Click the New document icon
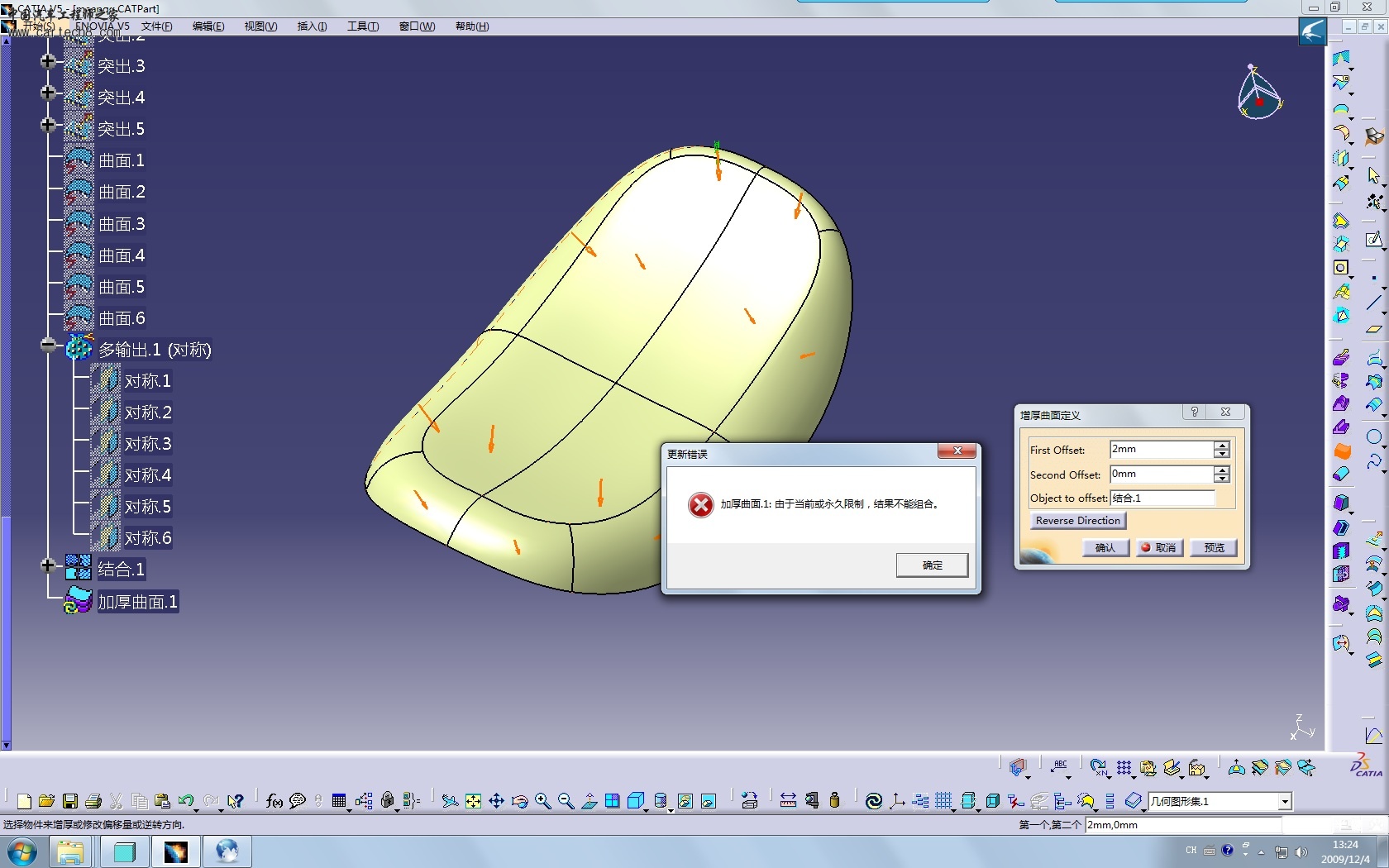Viewport: 1389px width, 868px height. point(24,801)
